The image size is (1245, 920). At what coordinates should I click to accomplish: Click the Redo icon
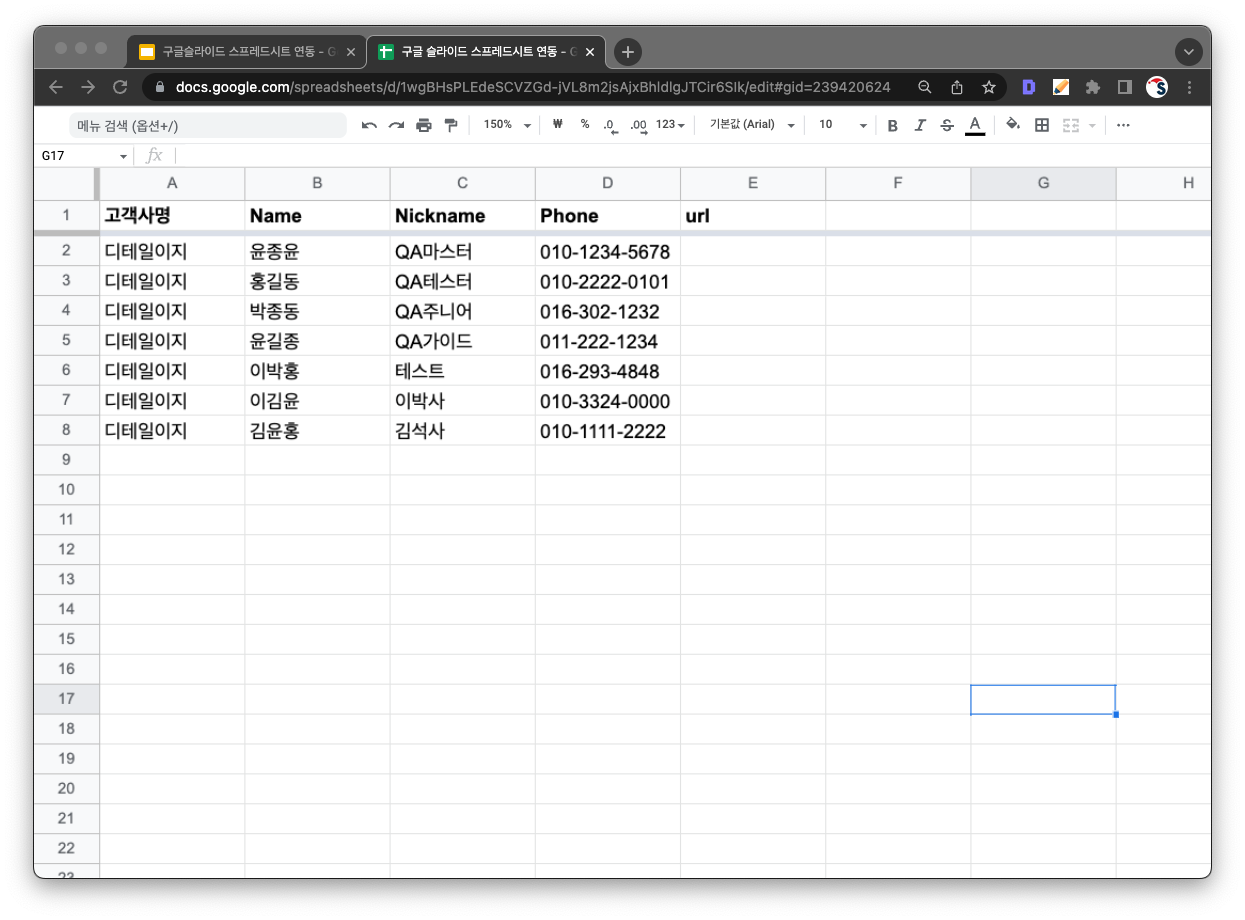click(x=396, y=124)
